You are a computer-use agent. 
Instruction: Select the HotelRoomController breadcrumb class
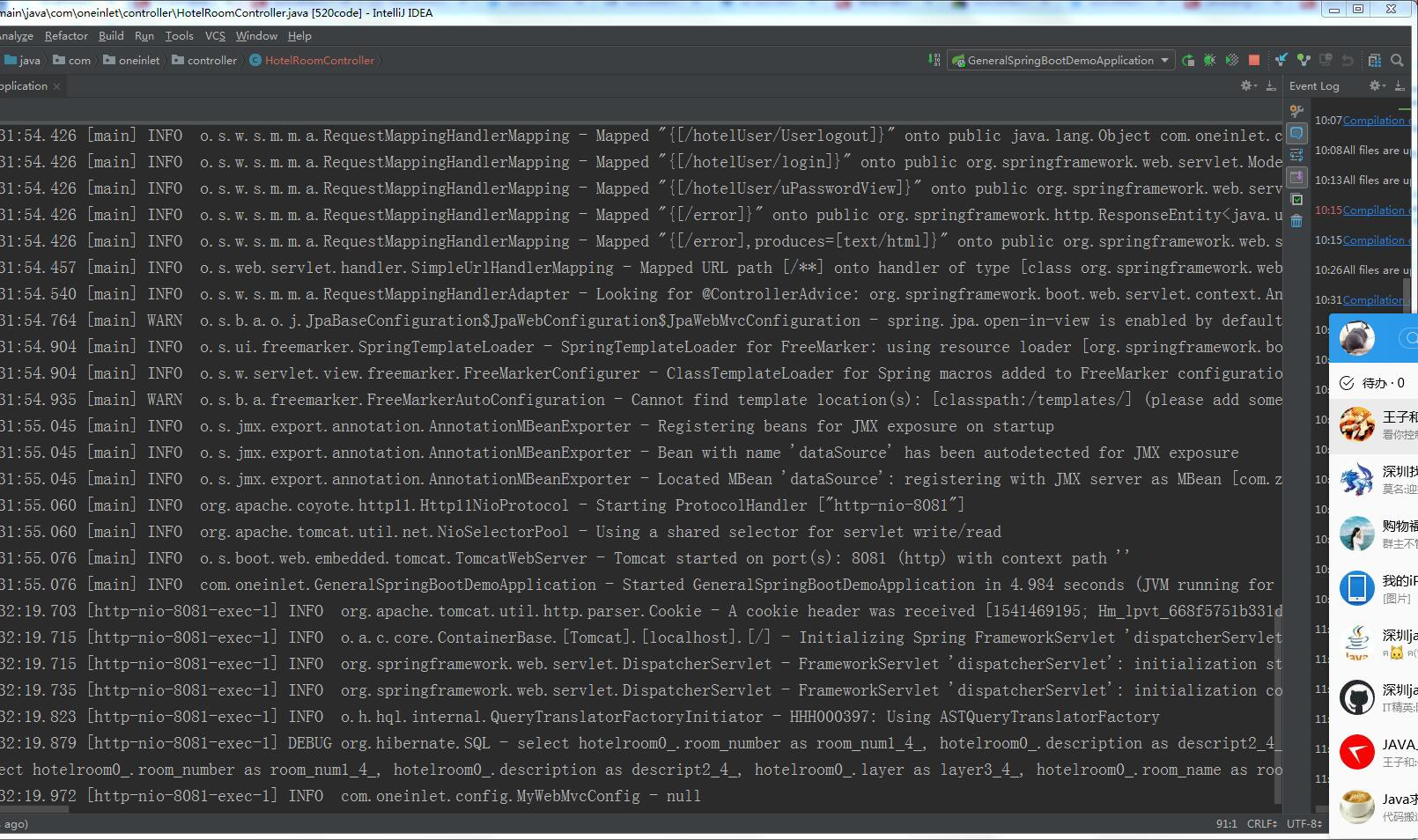click(312, 61)
